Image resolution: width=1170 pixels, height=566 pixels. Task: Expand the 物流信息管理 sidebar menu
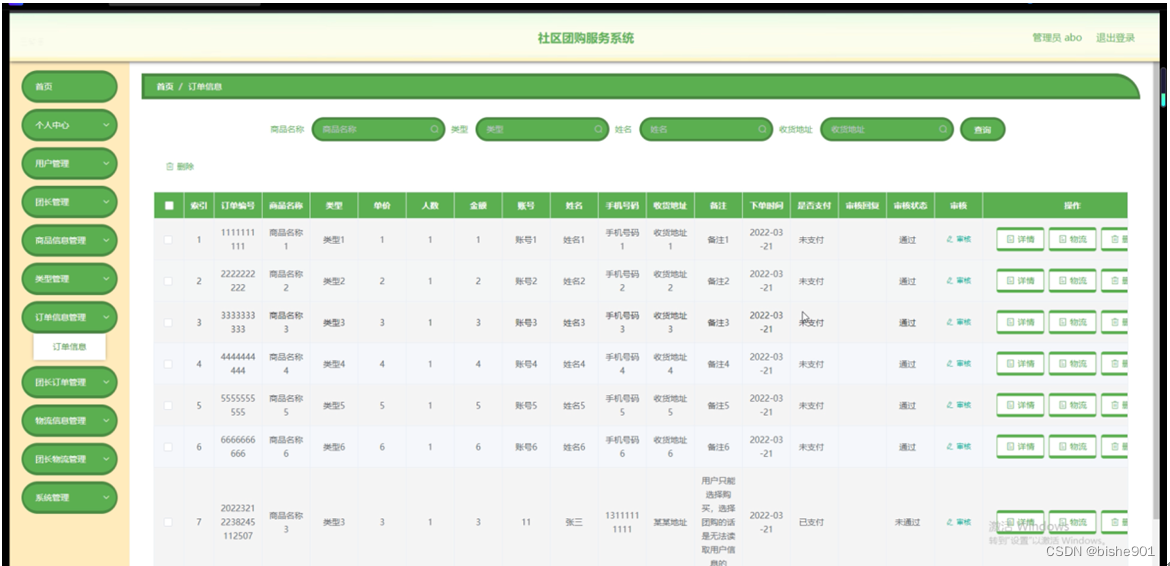pyautogui.click(x=69, y=421)
